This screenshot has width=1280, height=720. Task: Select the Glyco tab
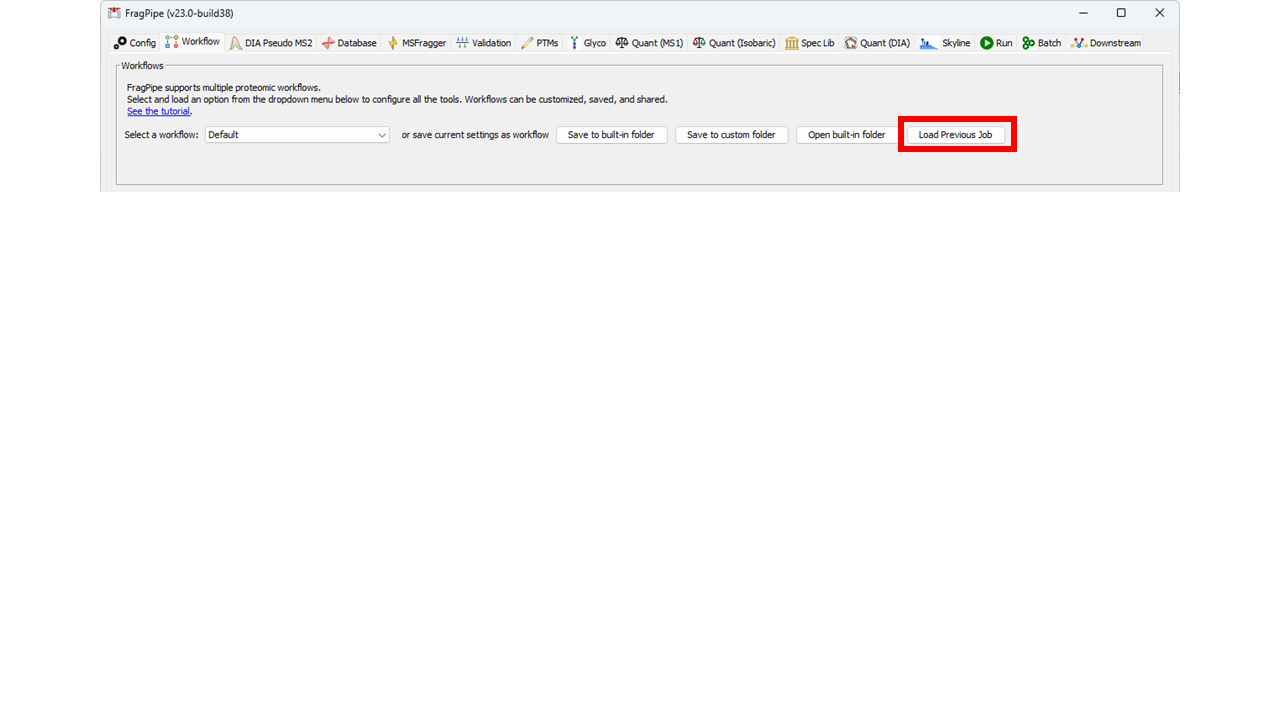[588, 43]
